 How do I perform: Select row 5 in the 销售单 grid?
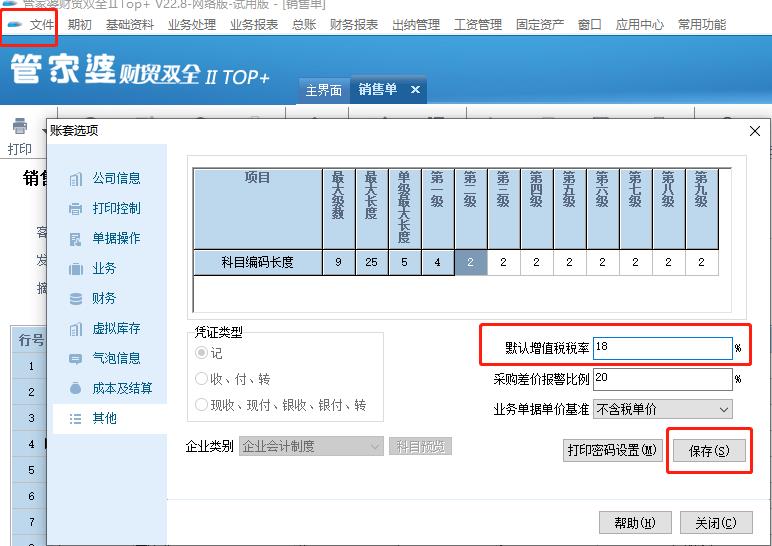click(x=31, y=470)
